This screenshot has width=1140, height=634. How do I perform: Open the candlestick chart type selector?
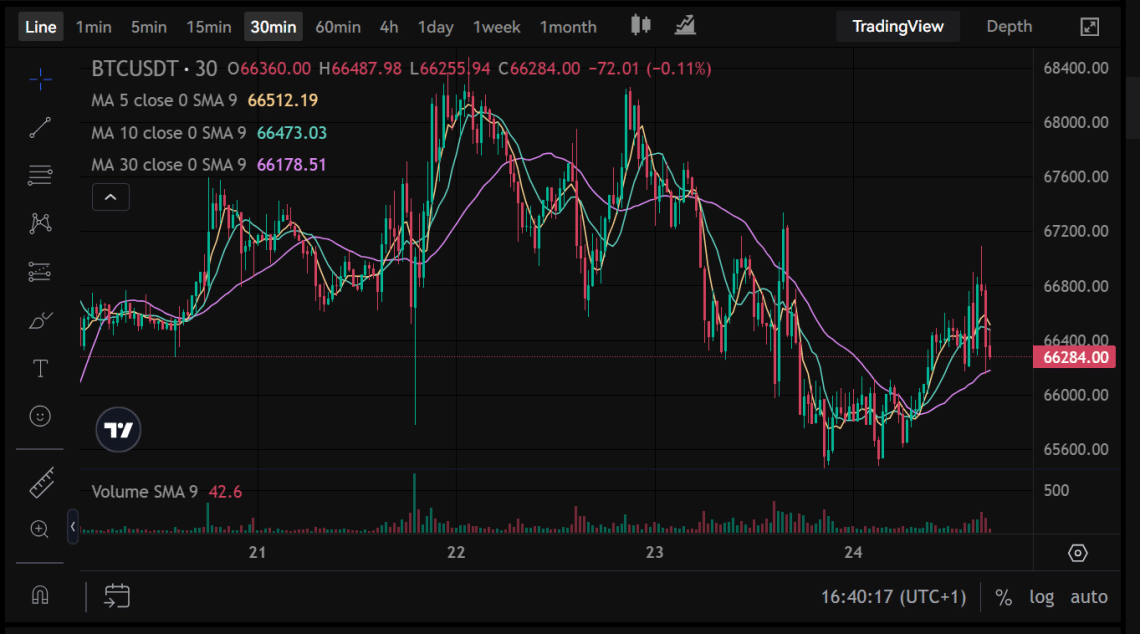[x=640, y=26]
